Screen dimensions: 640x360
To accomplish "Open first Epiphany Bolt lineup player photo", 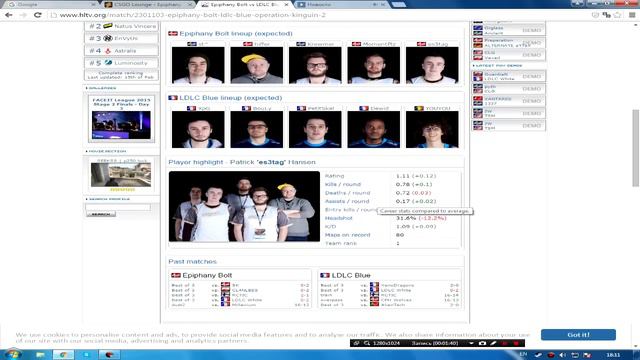I will point(198,65).
